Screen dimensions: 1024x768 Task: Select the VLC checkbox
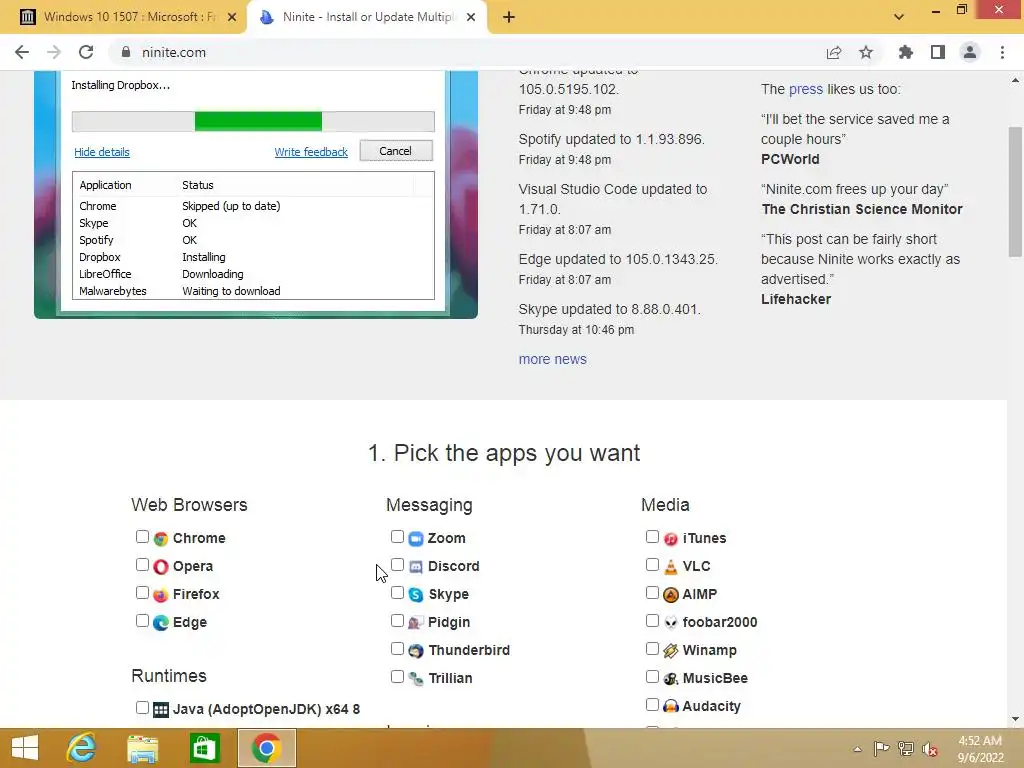[x=652, y=565]
